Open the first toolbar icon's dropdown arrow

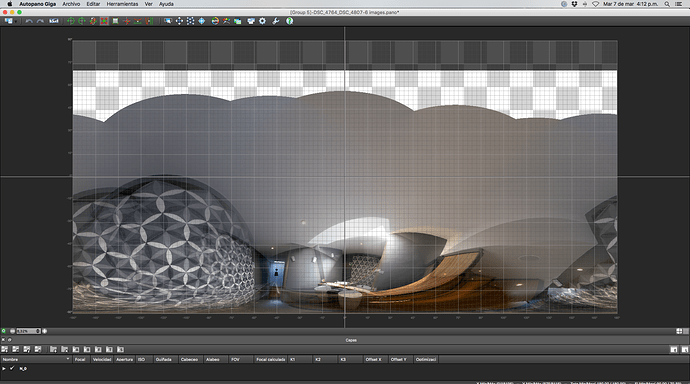[x=16, y=21]
